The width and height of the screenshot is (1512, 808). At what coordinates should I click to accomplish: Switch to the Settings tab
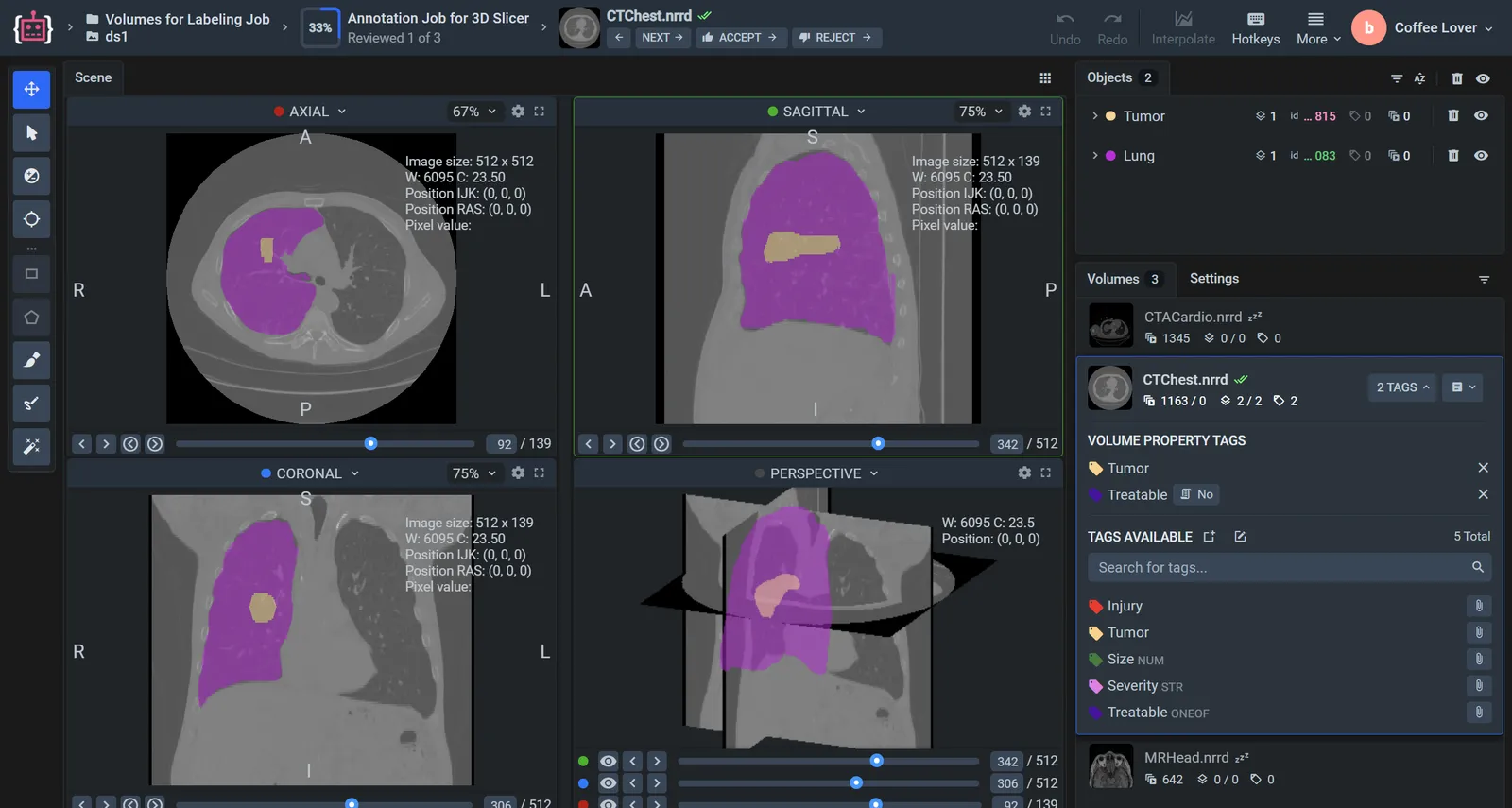click(x=1213, y=279)
